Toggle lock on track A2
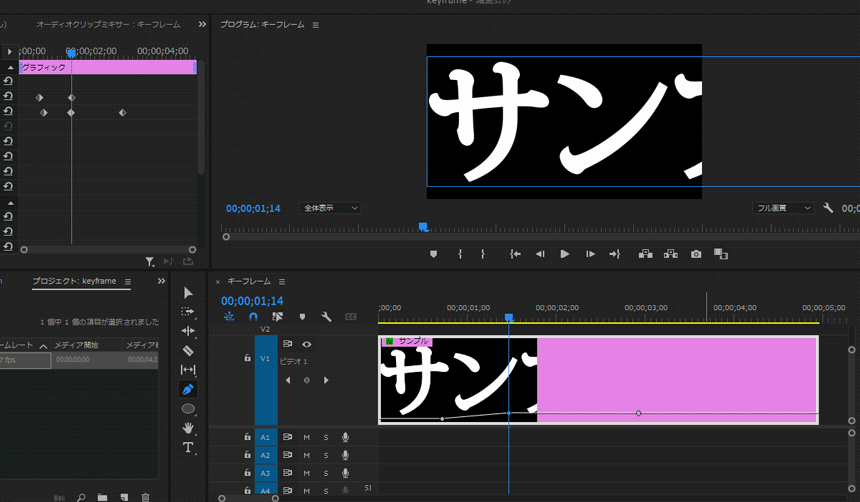Screen dimensions: 860x502 click(x=247, y=455)
